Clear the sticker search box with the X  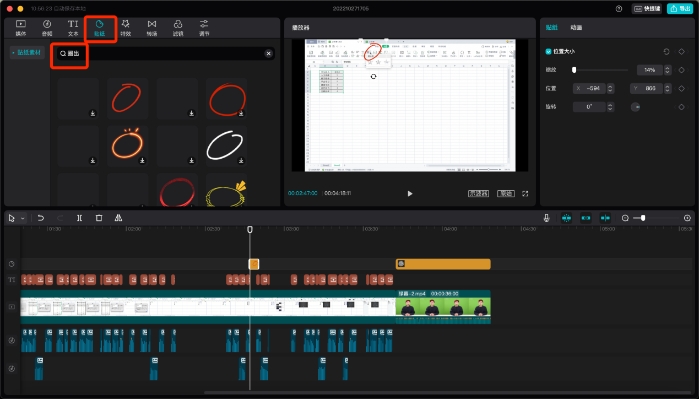pyautogui.click(x=268, y=53)
